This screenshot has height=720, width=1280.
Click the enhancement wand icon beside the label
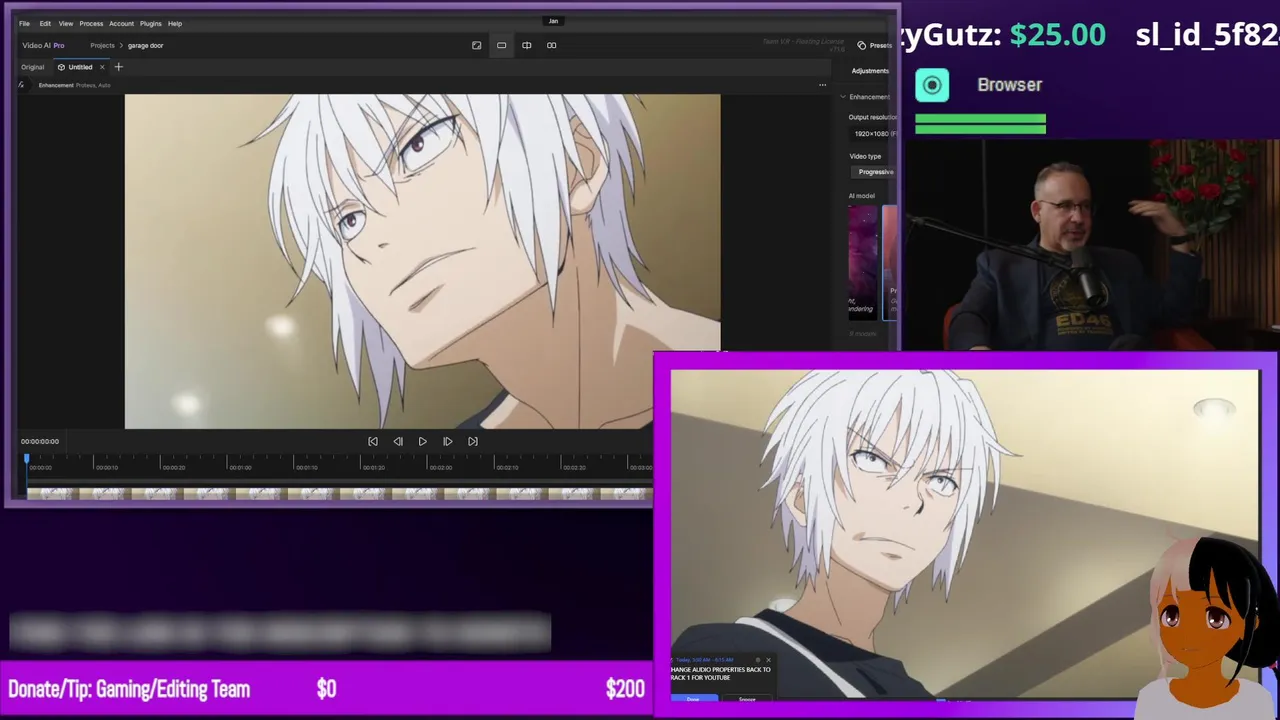21,85
